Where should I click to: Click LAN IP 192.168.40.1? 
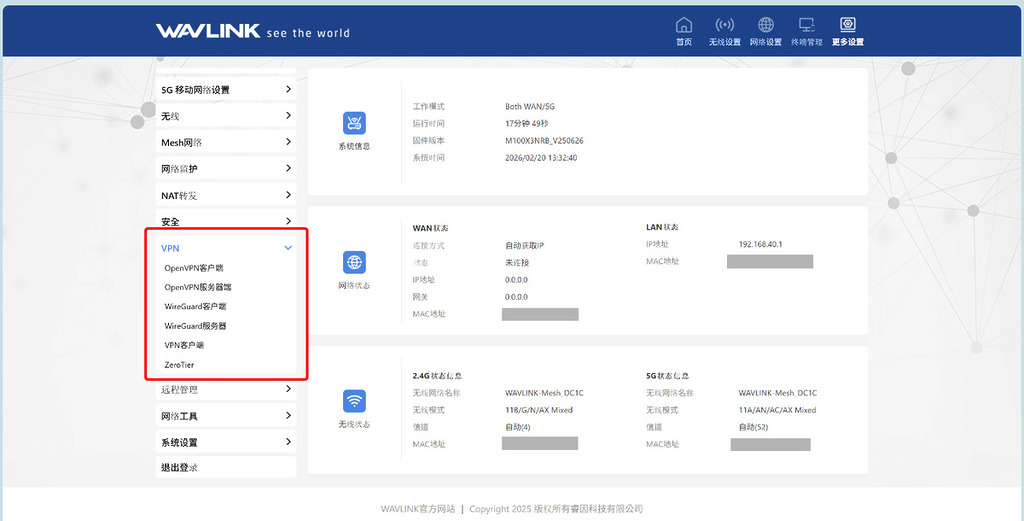click(760, 244)
